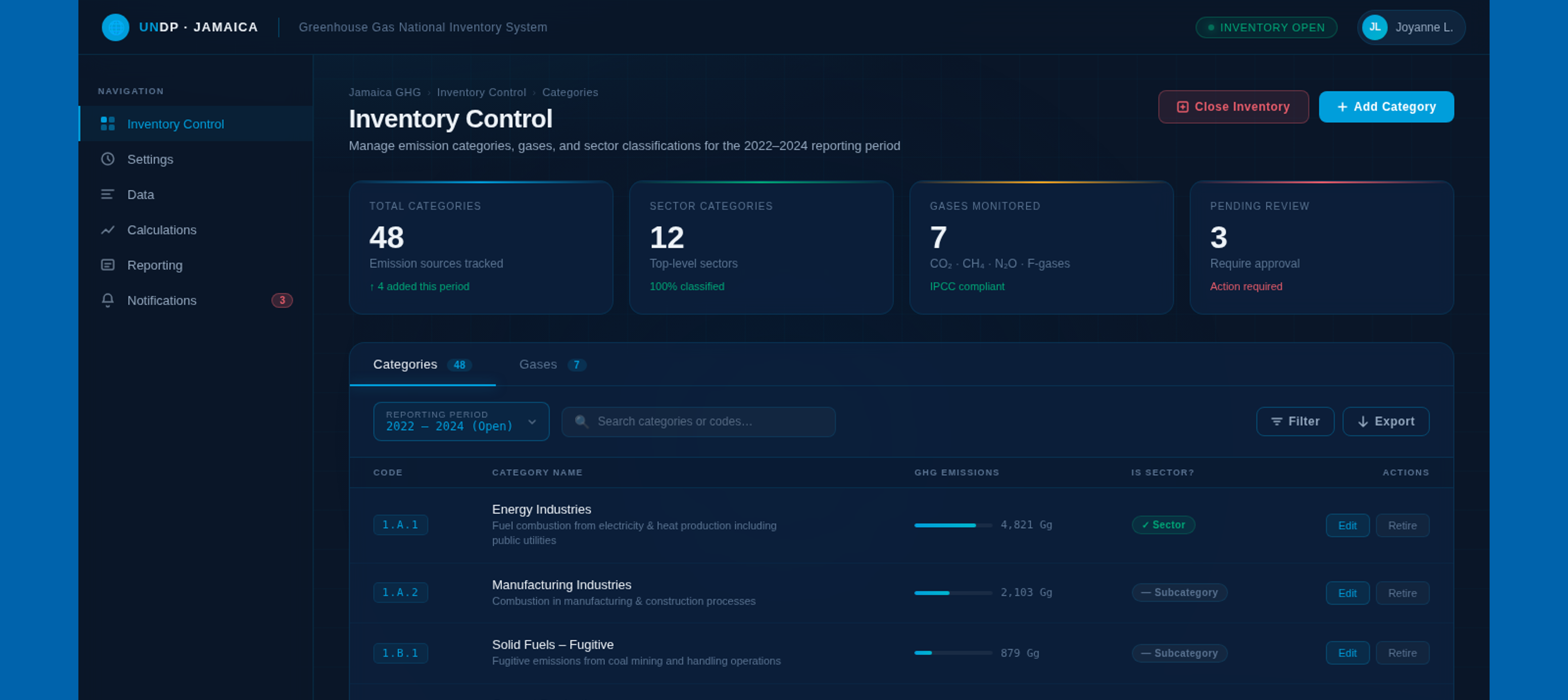The image size is (1568, 700).
Task: Click the Inventory Control grid icon
Action: coord(108,124)
